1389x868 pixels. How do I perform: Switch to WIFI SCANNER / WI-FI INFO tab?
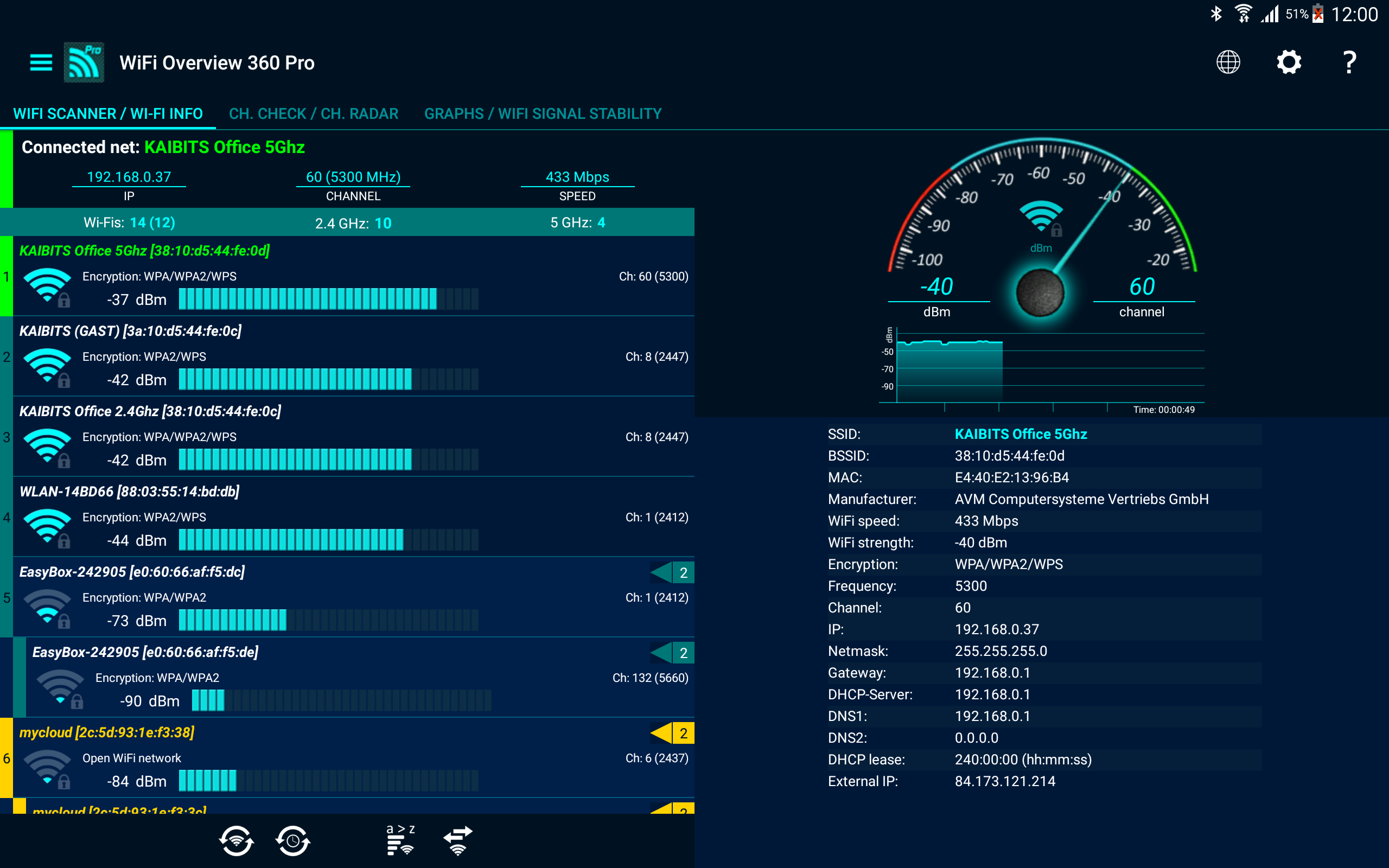pos(108,114)
